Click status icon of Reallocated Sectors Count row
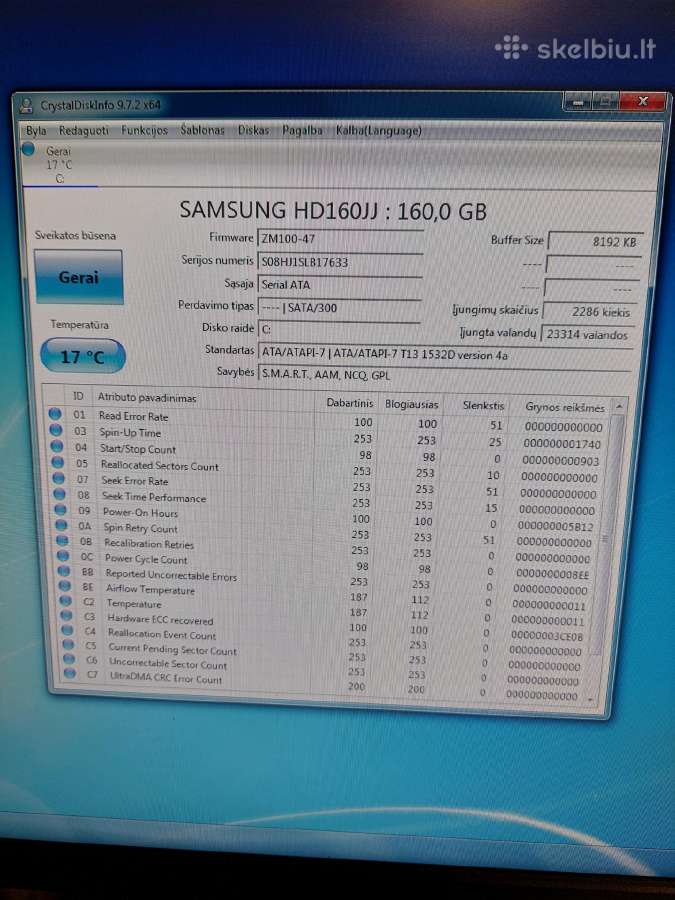 pyautogui.click(x=57, y=461)
